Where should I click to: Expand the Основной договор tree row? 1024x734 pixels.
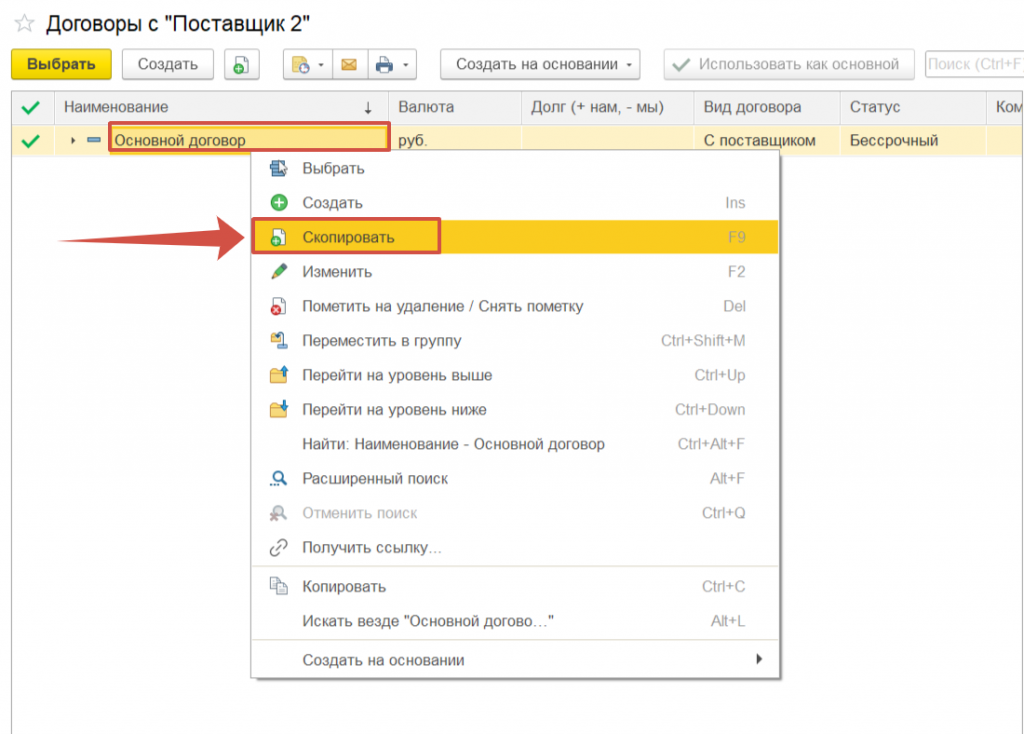point(73,141)
